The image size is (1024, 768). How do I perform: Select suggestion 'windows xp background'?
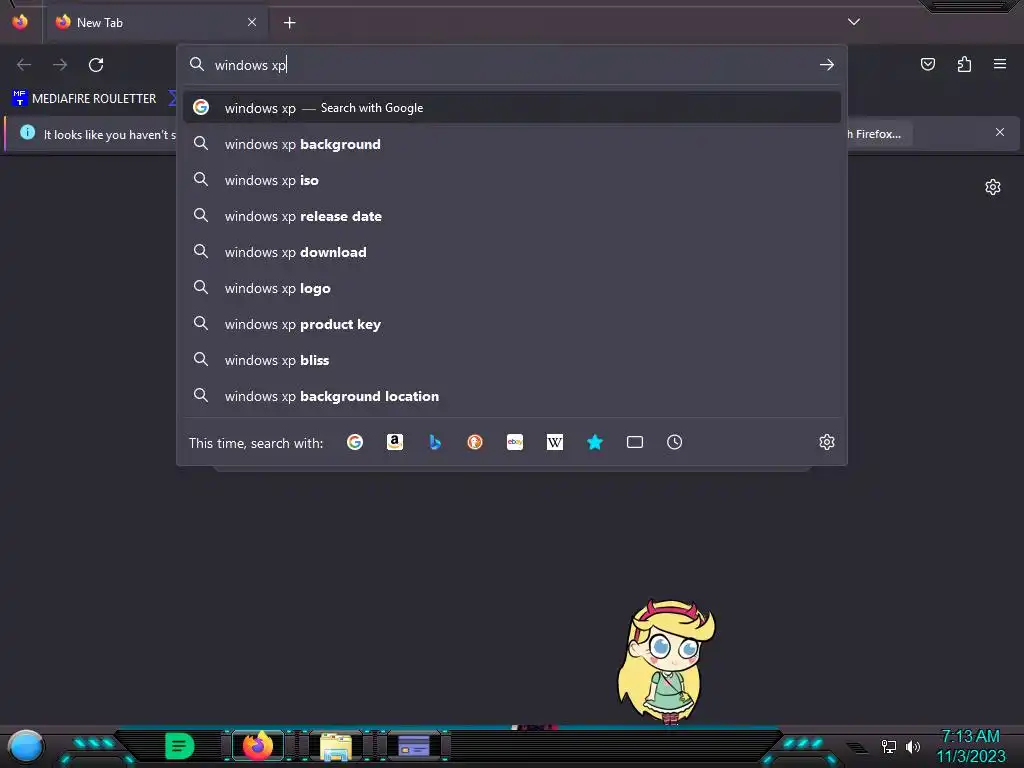click(x=512, y=144)
